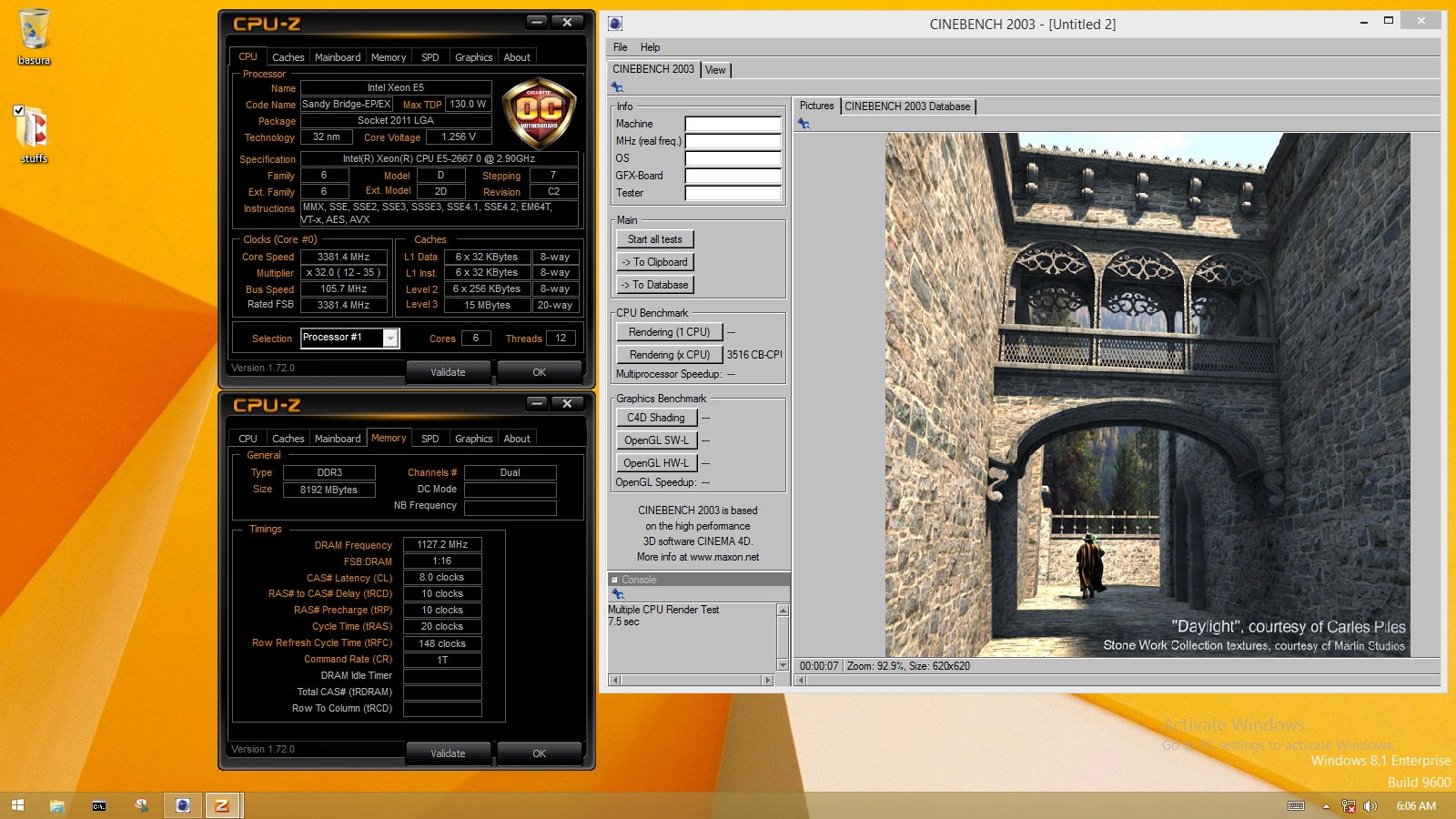
Task: Switch to CINEBENCH 2003 Database tab
Action: pos(907,106)
